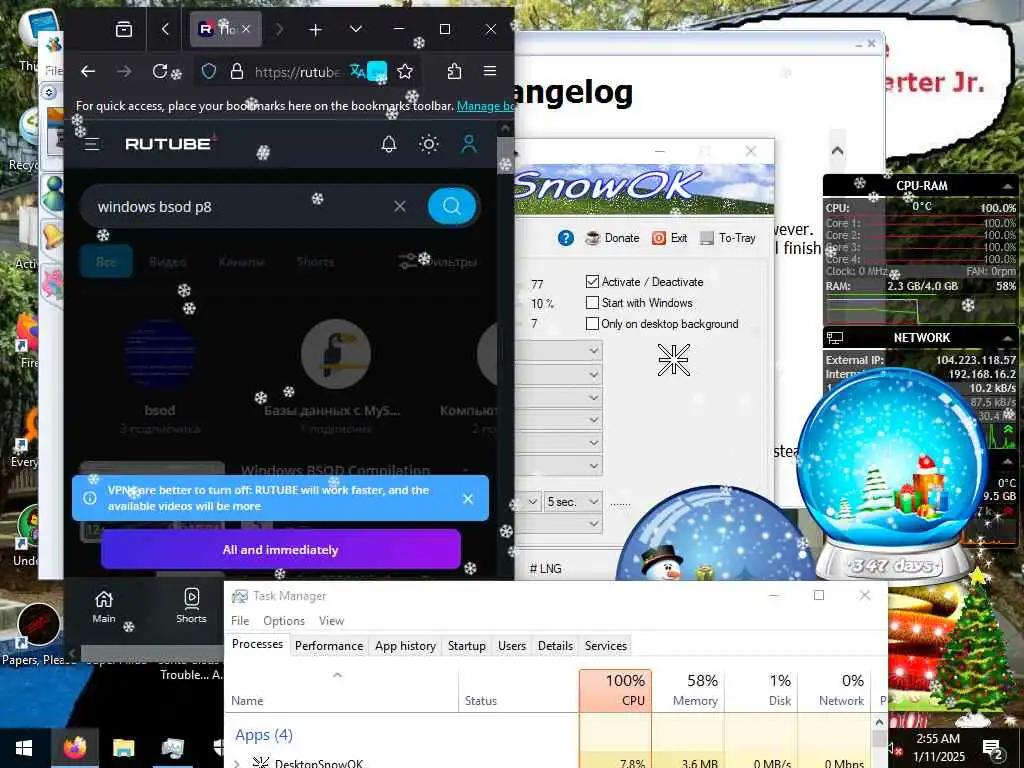Click the taskbar clock showing 2:55 AM

tap(938, 748)
